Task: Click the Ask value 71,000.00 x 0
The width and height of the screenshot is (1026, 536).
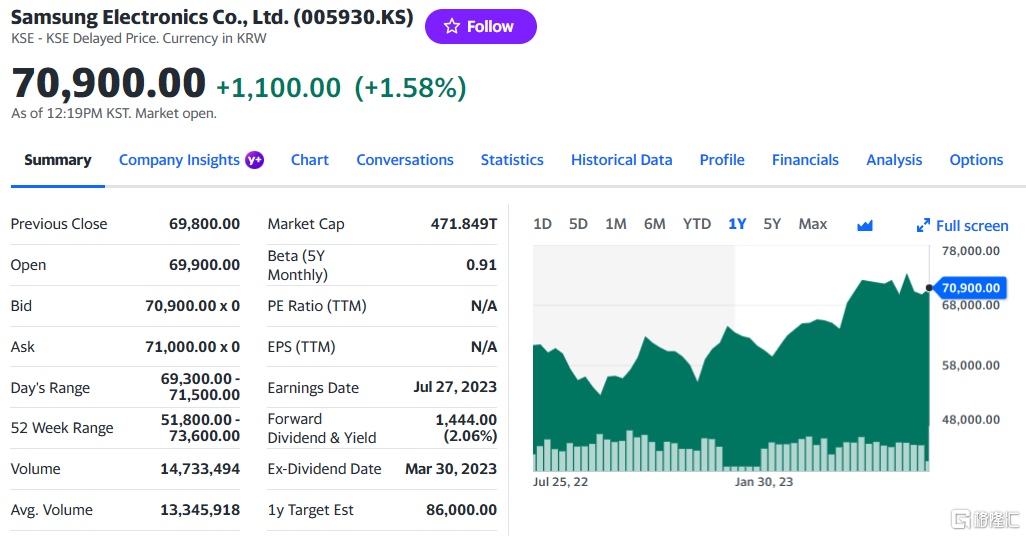Action: point(192,347)
